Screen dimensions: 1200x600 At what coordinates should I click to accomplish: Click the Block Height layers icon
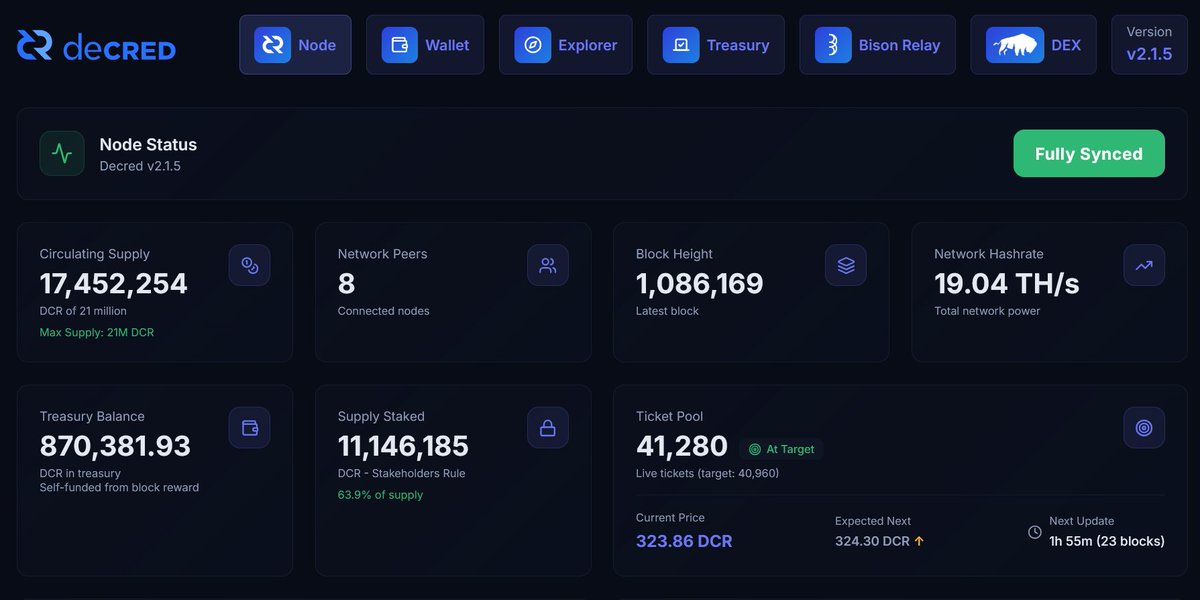846,265
